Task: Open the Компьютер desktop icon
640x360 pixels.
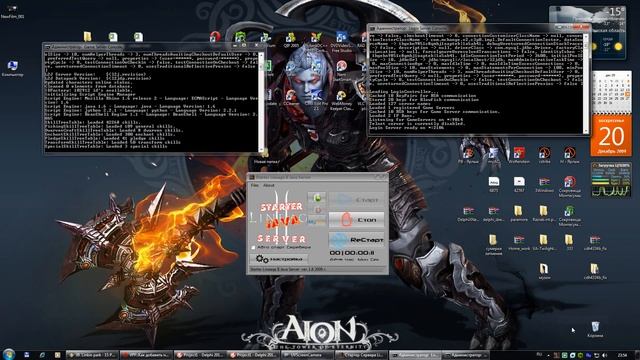Action: pyautogui.click(x=12, y=69)
